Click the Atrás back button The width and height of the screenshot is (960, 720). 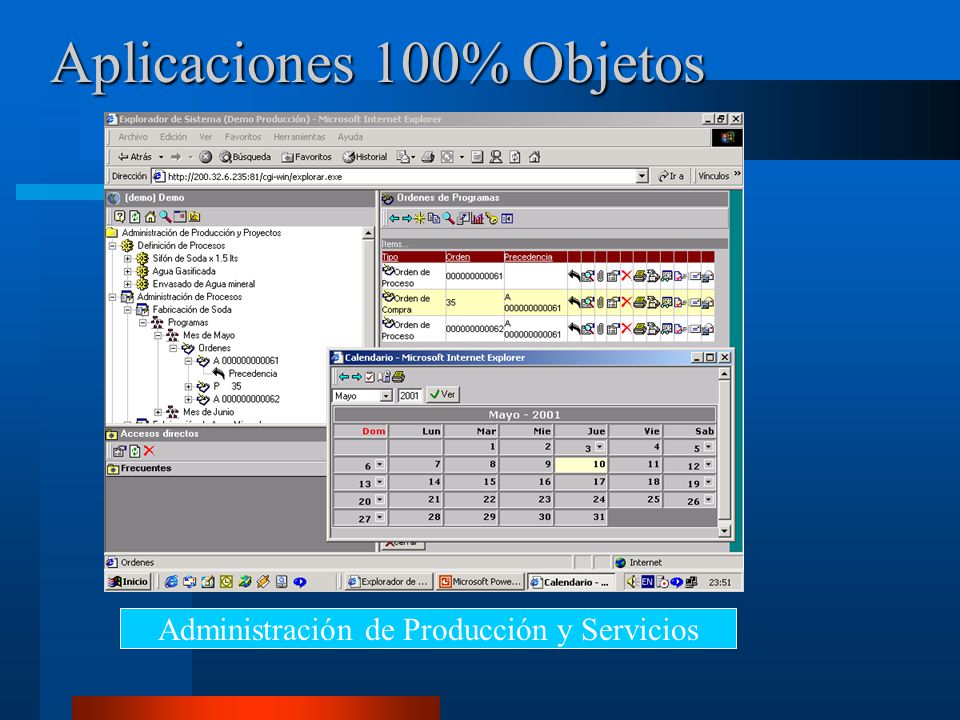pyautogui.click(x=135, y=157)
